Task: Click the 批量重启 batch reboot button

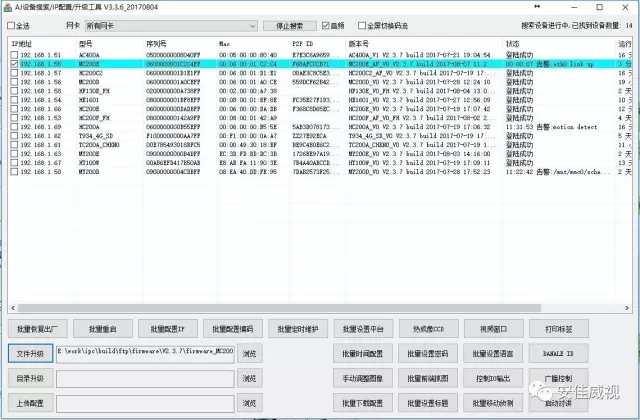Action: click(103, 329)
